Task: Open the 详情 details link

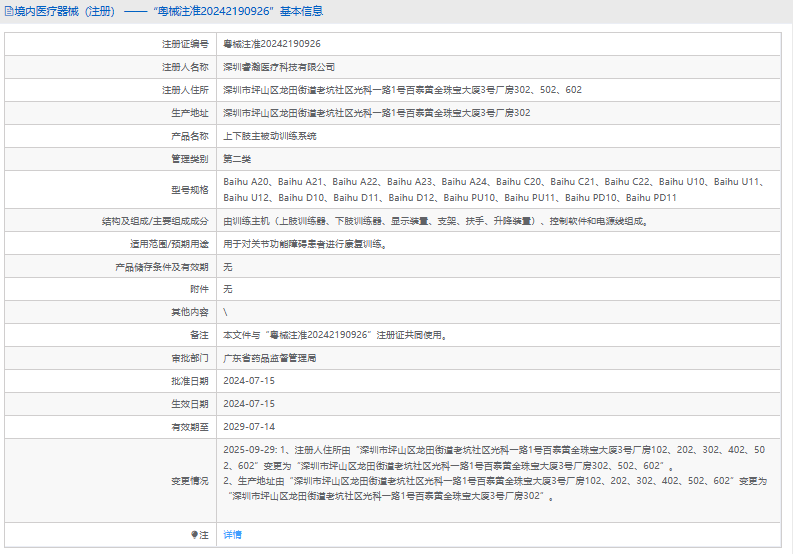Action: pos(233,535)
